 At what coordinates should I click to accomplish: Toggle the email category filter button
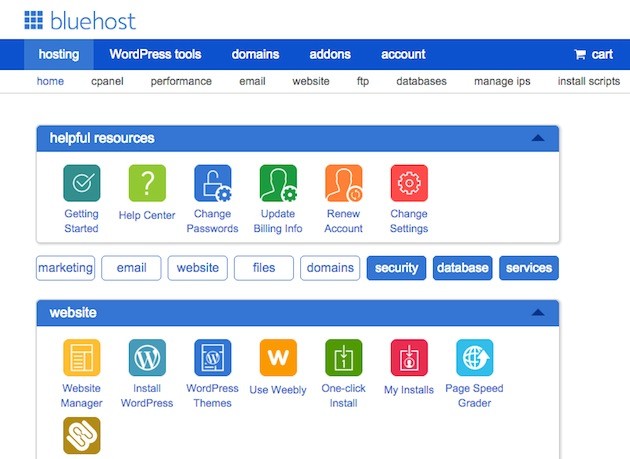click(x=131, y=268)
